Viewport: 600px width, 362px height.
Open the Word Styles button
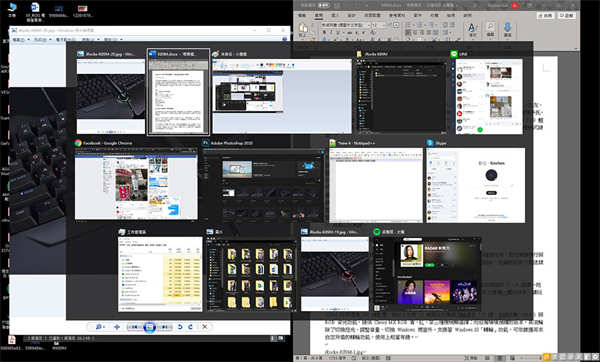(472, 29)
